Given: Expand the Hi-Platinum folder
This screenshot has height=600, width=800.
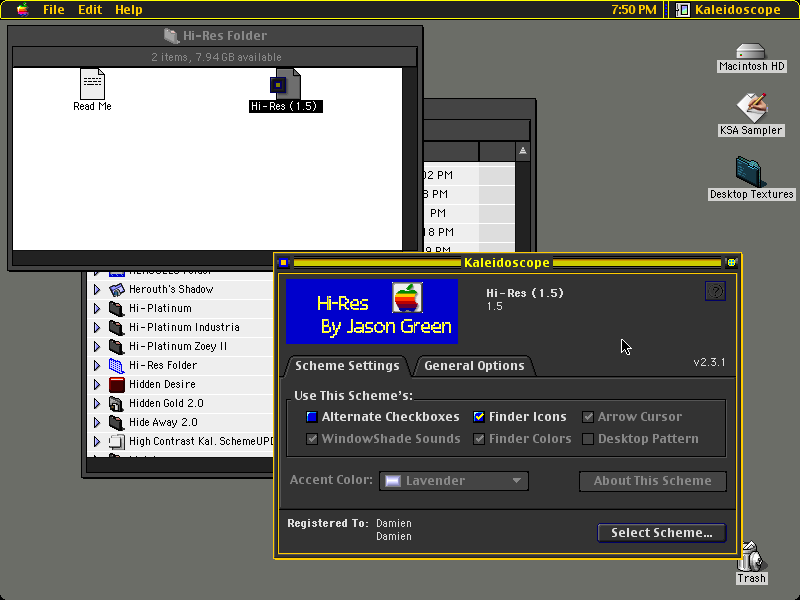Looking at the screenshot, I should pos(97,309).
